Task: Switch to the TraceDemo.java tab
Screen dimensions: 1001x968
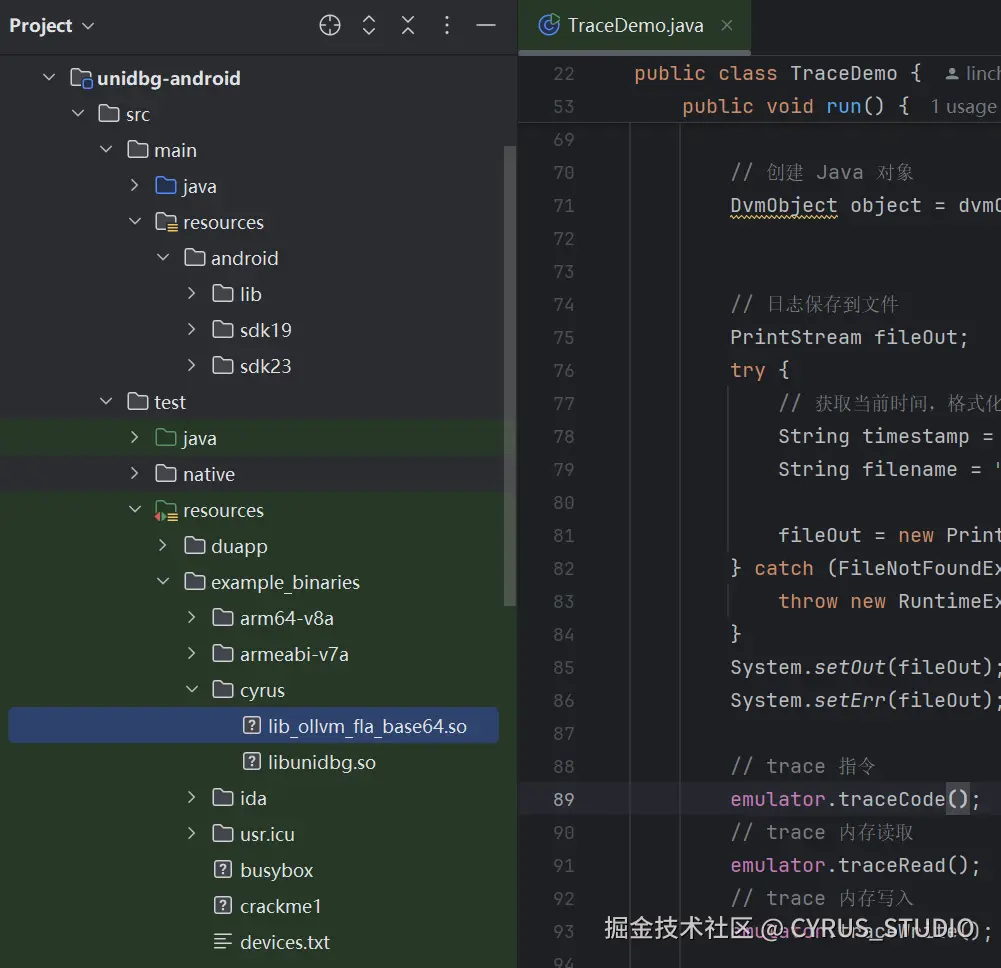Action: point(635,26)
